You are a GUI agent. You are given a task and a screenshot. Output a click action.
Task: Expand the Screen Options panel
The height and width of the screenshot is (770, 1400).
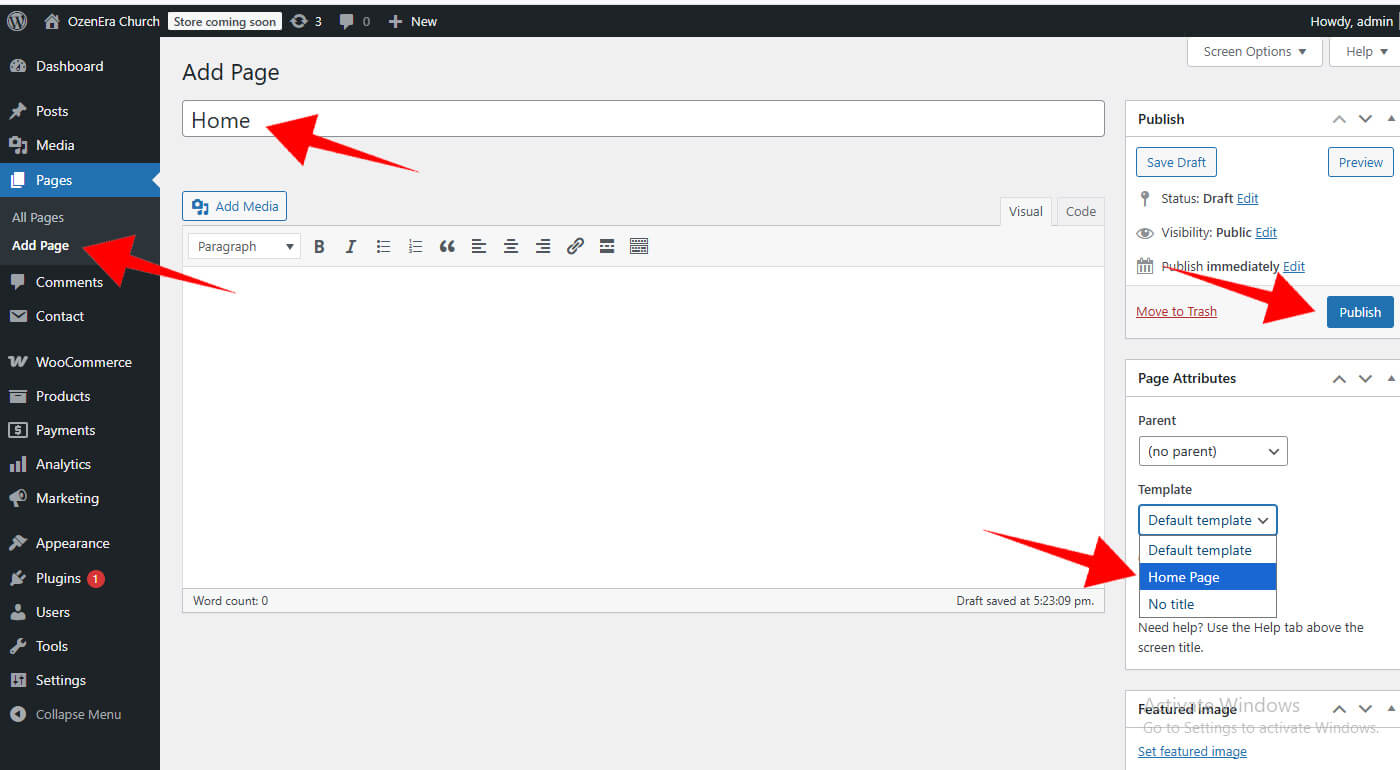[x=1254, y=52]
